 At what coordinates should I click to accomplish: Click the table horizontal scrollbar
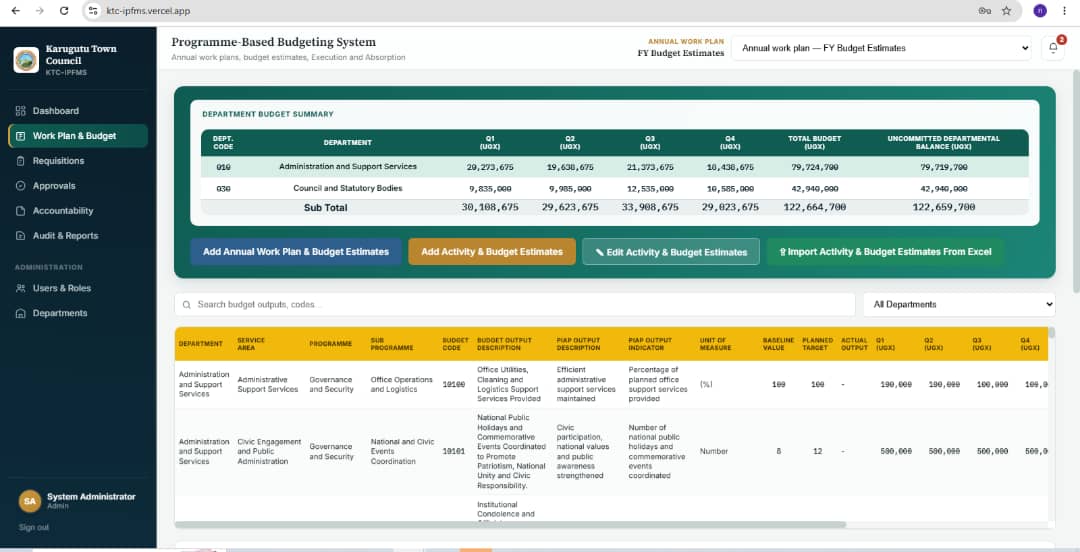point(510,524)
